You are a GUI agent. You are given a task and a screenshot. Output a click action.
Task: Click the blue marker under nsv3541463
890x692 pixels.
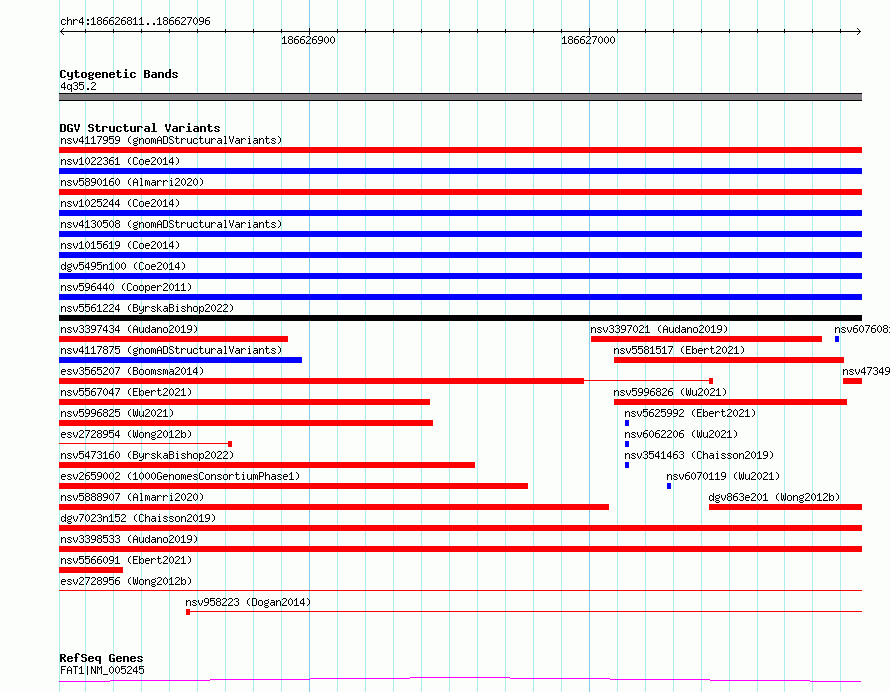627,465
